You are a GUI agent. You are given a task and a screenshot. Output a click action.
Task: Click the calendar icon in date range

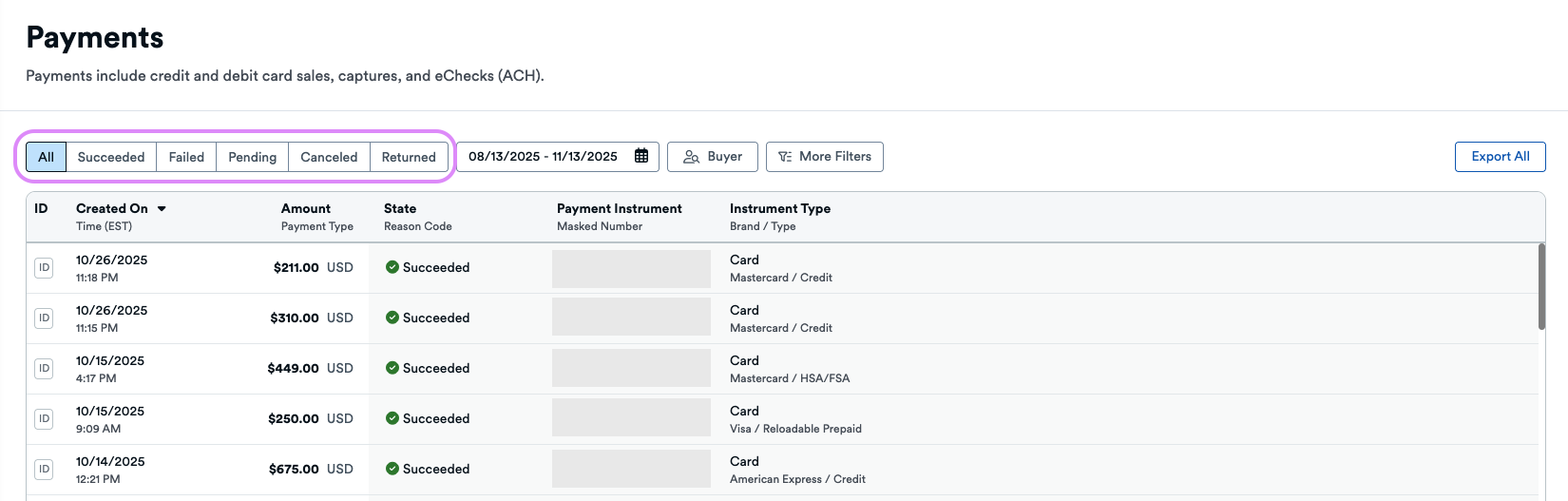click(x=641, y=156)
